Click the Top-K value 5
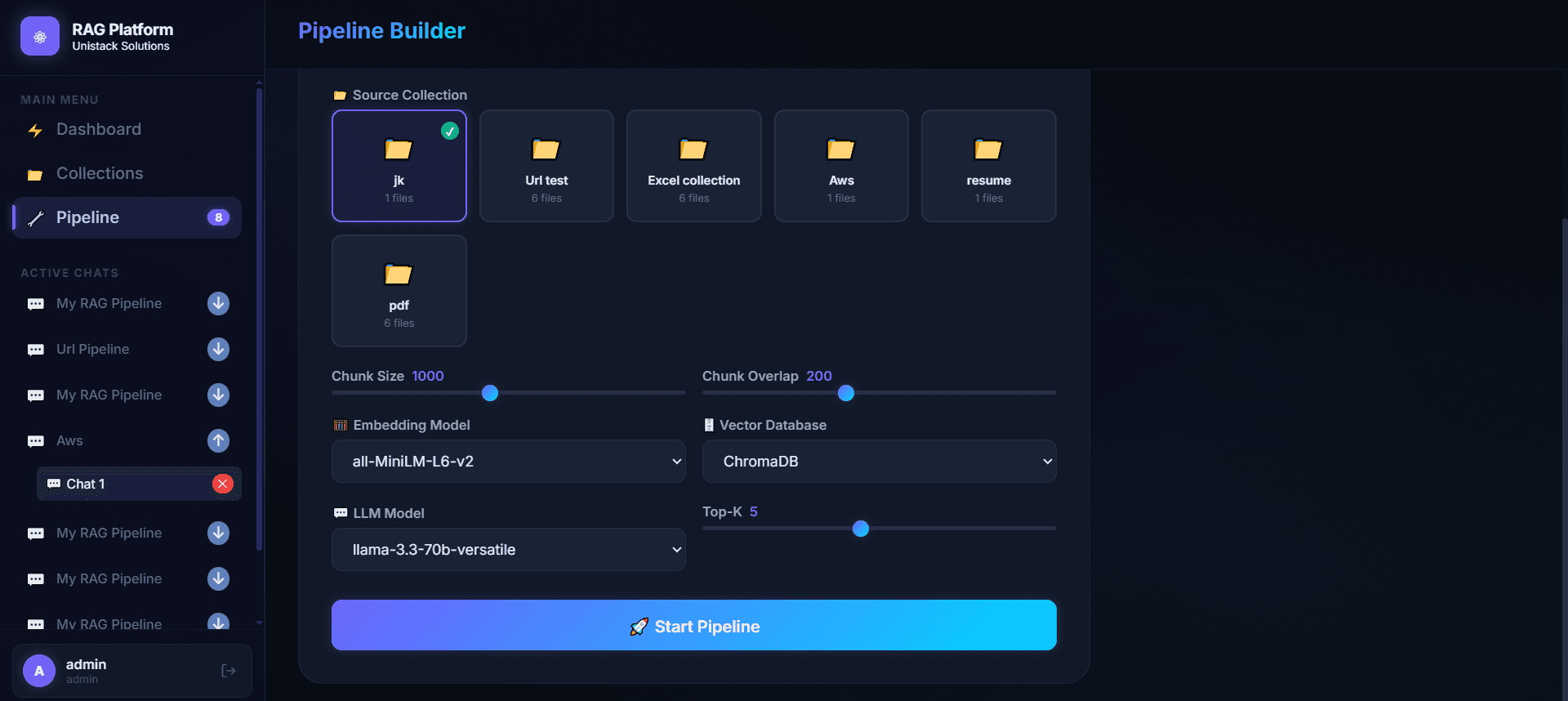 tap(754, 511)
